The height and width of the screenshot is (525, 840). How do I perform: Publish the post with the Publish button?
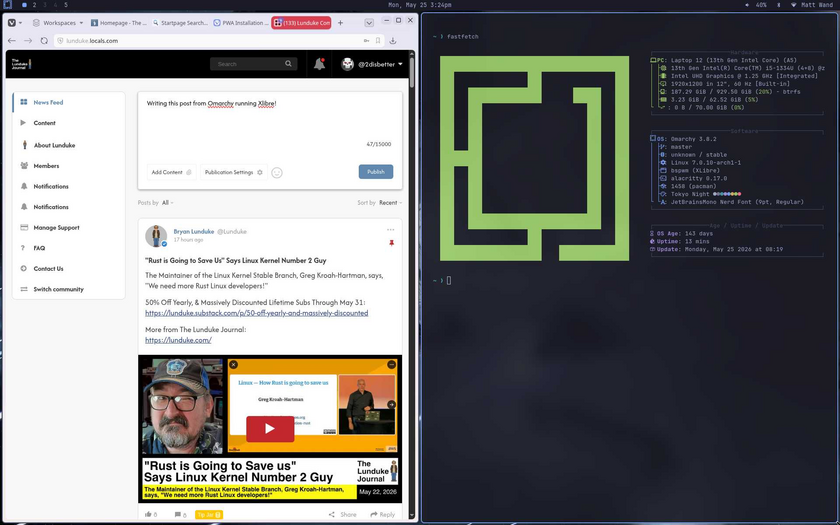coord(376,172)
